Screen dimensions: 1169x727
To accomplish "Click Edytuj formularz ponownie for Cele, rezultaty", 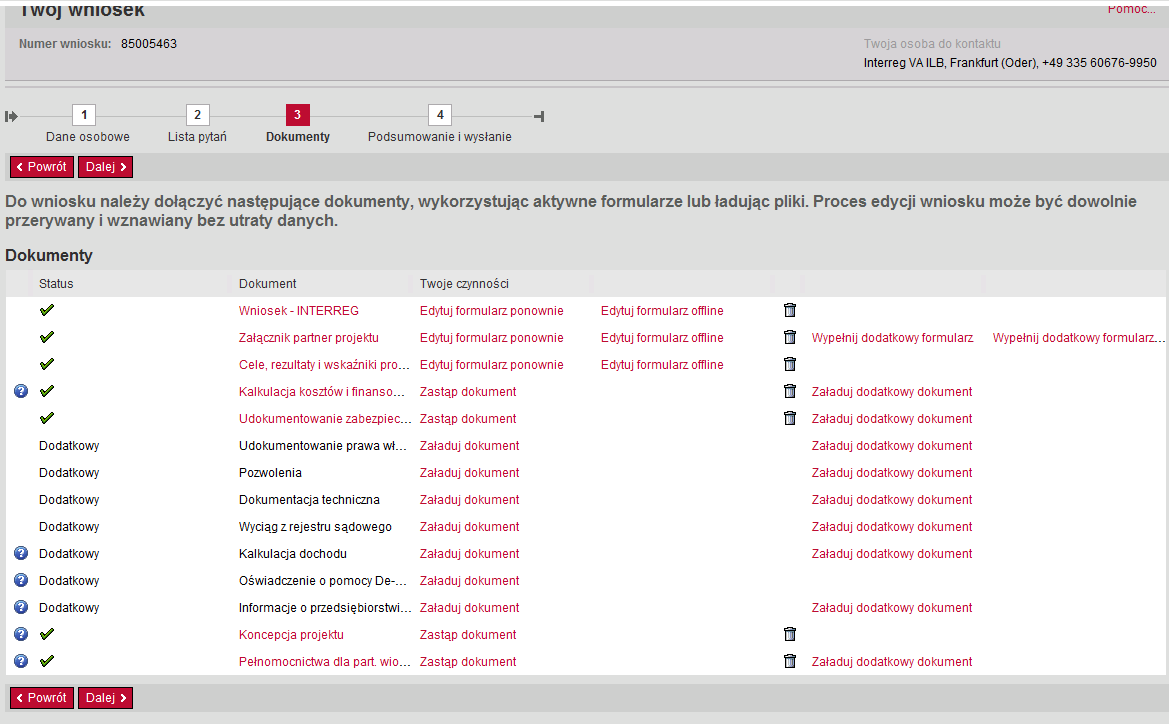I will click(x=491, y=365).
